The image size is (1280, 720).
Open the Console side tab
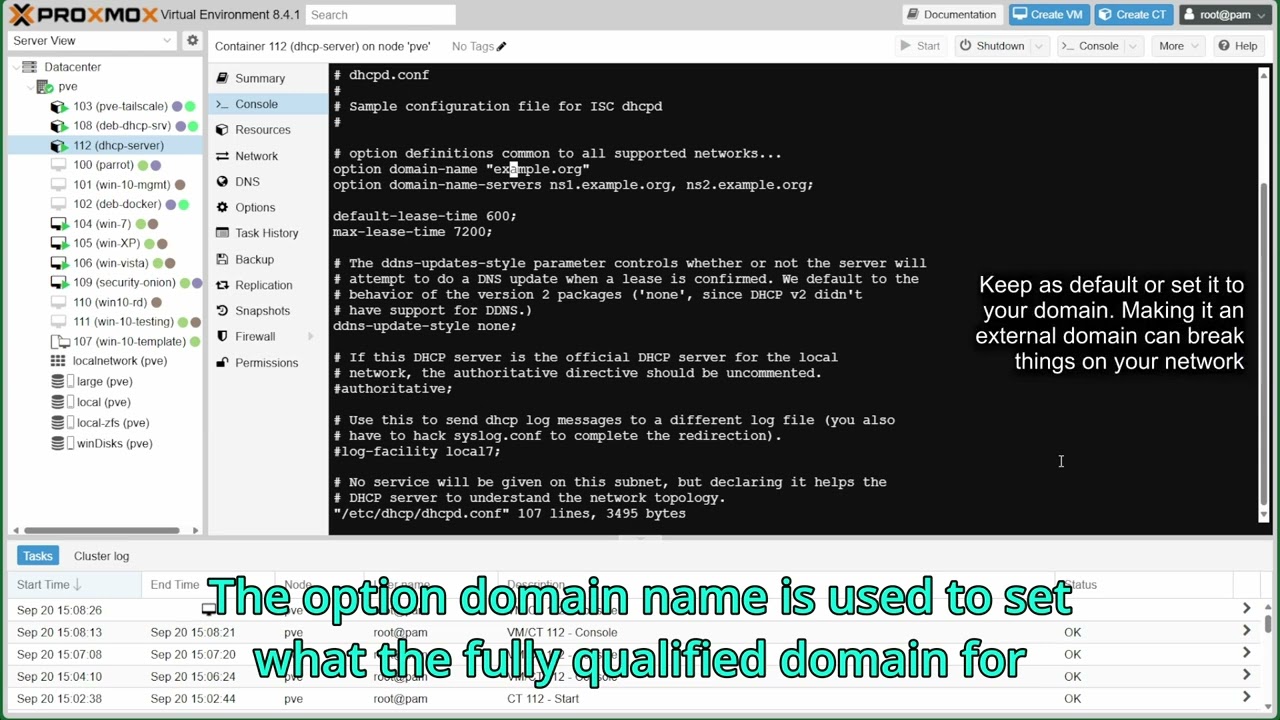tap(256, 104)
